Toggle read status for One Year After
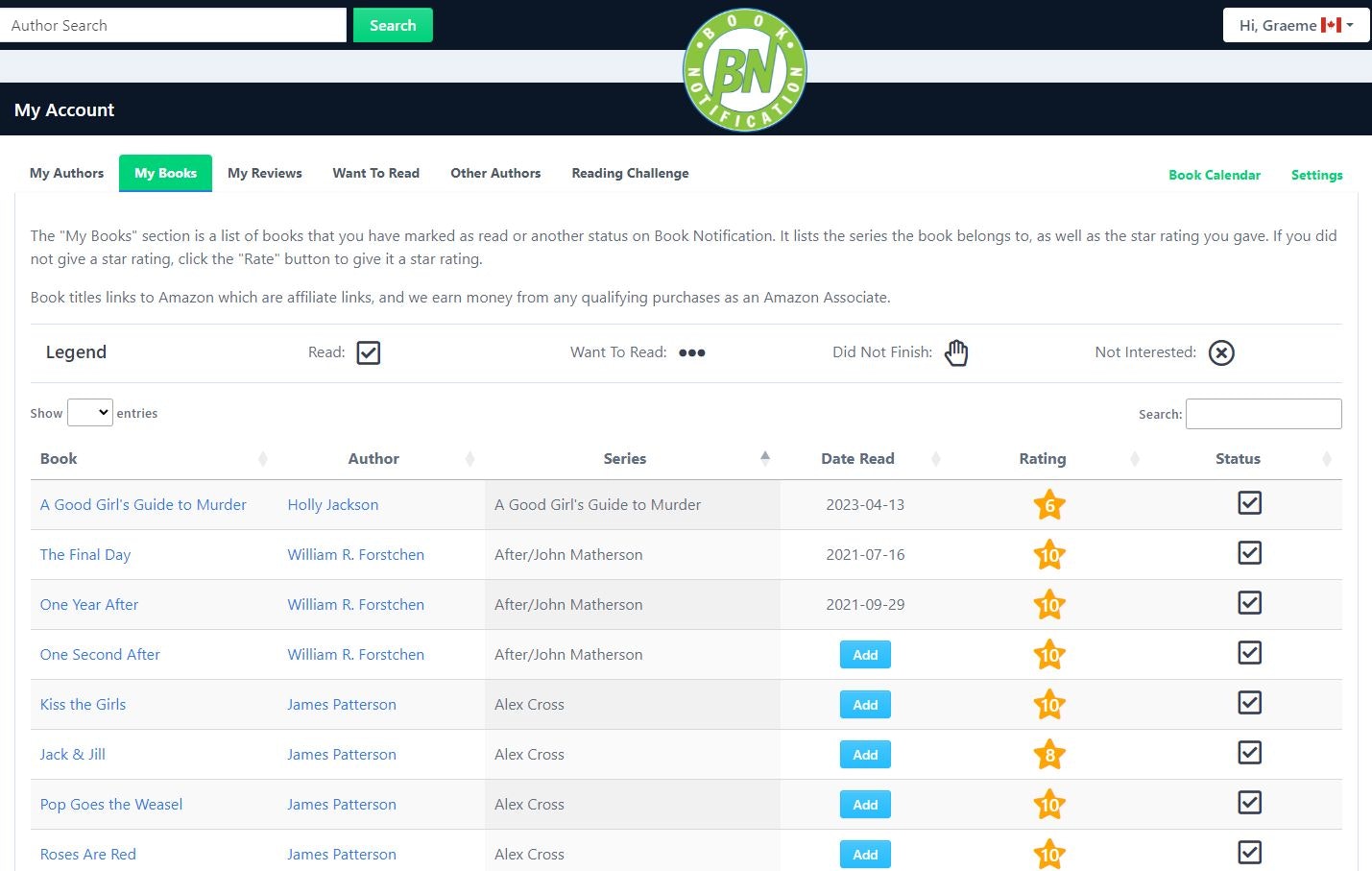The width and height of the screenshot is (1372, 871). 1249,603
